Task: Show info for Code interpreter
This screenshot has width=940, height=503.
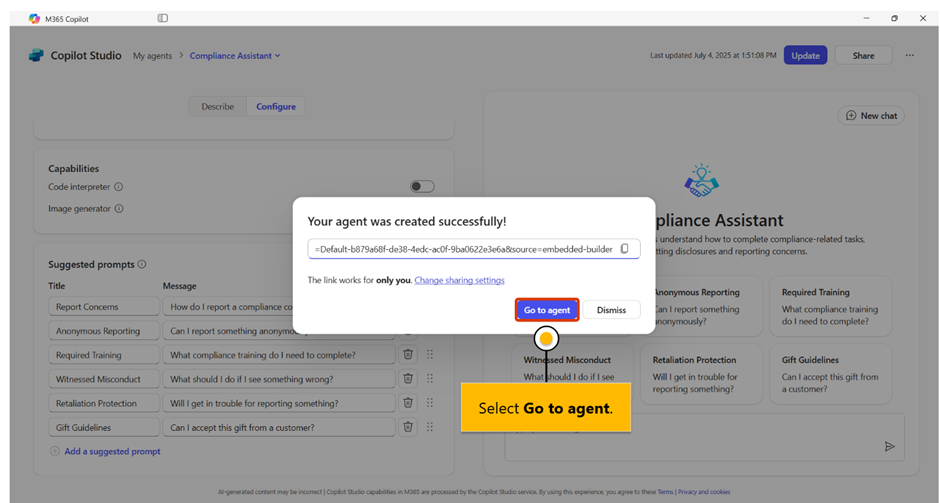Action: click(119, 186)
